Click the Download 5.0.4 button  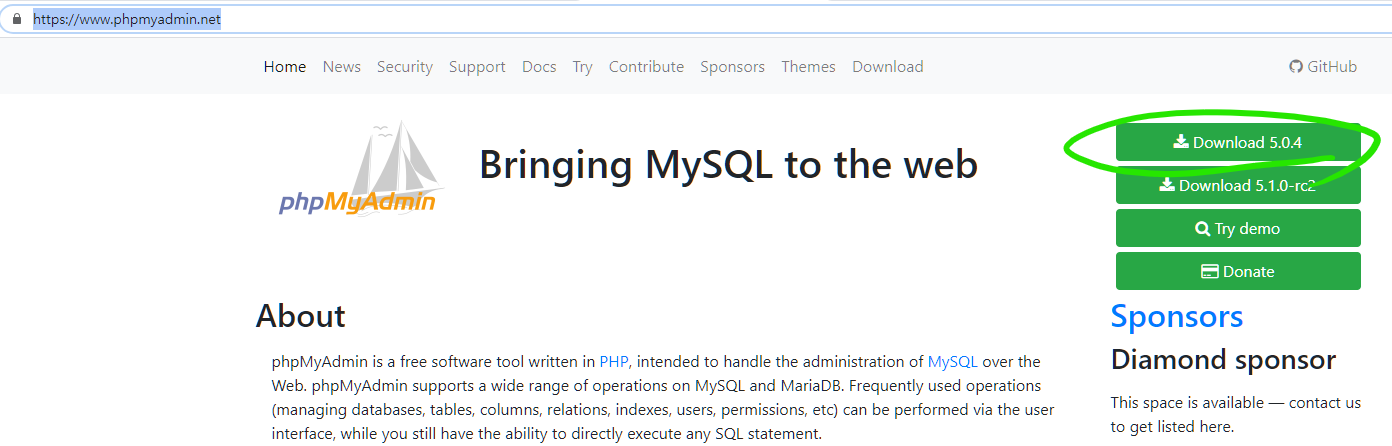point(1238,142)
